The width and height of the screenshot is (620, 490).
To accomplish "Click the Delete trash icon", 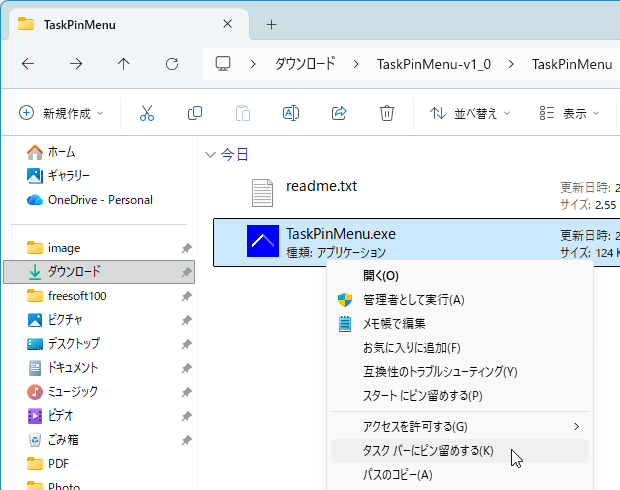I will click(387, 114).
